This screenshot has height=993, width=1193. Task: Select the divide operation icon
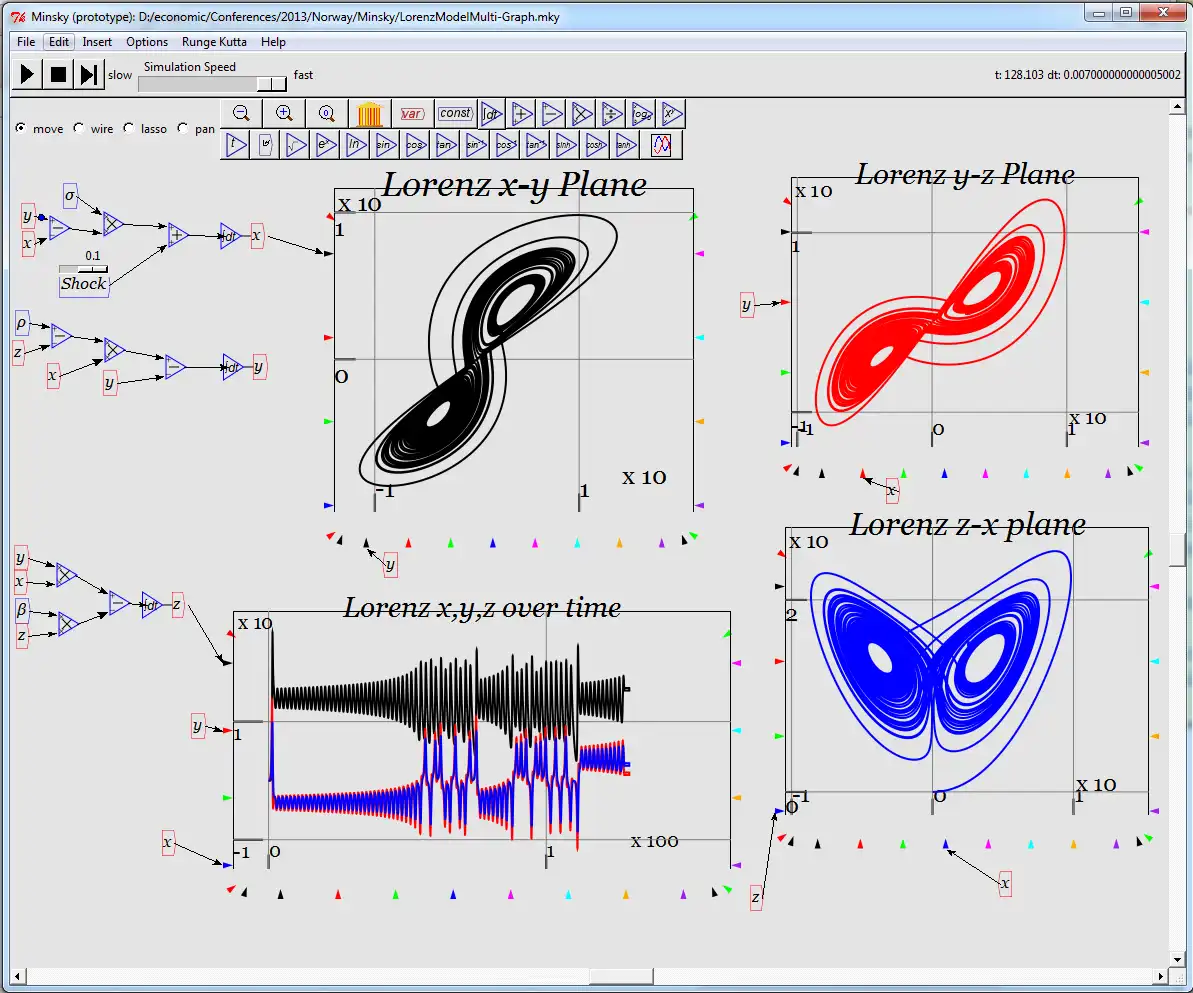pyautogui.click(x=612, y=114)
